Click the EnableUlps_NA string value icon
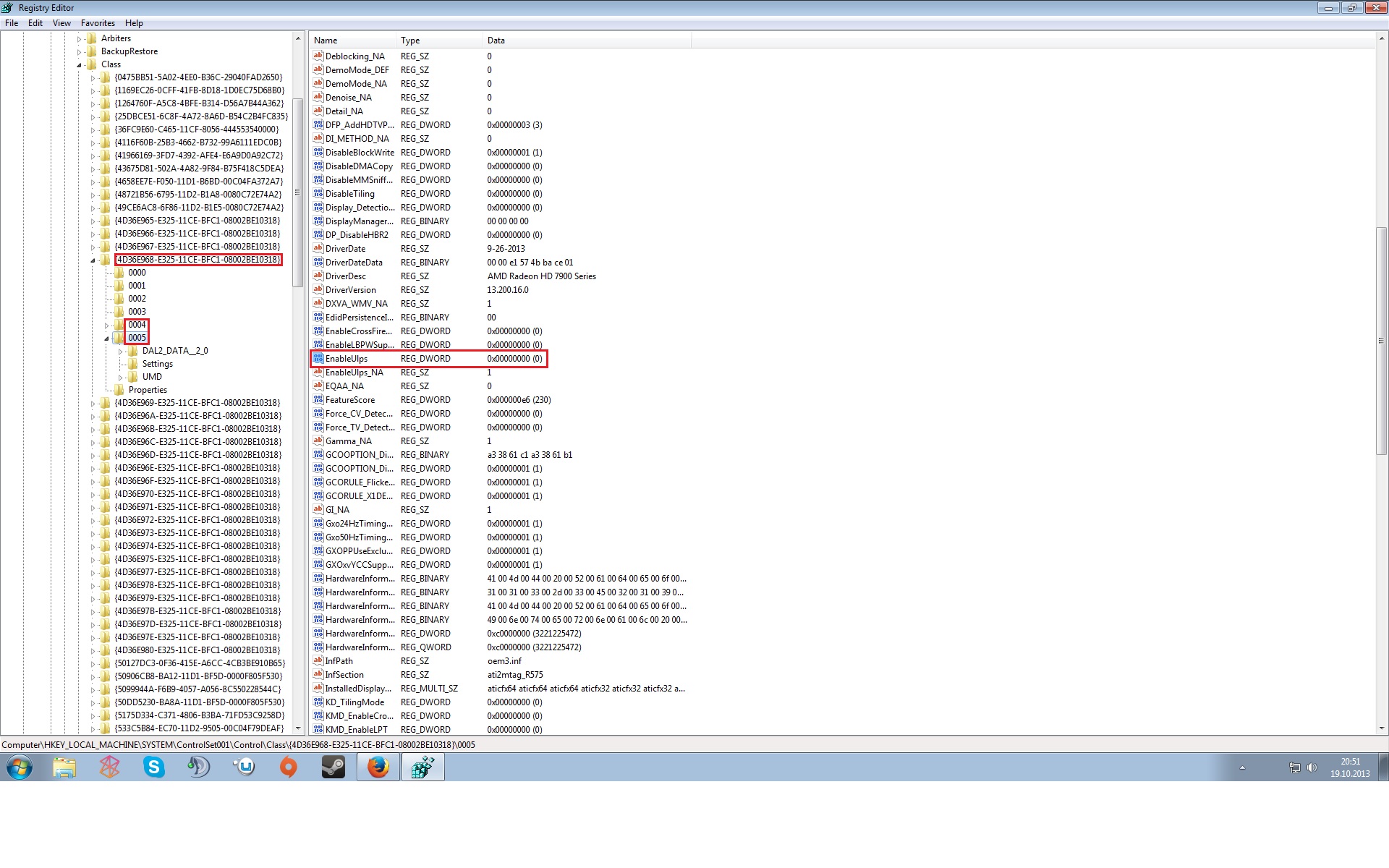 pyautogui.click(x=318, y=373)
